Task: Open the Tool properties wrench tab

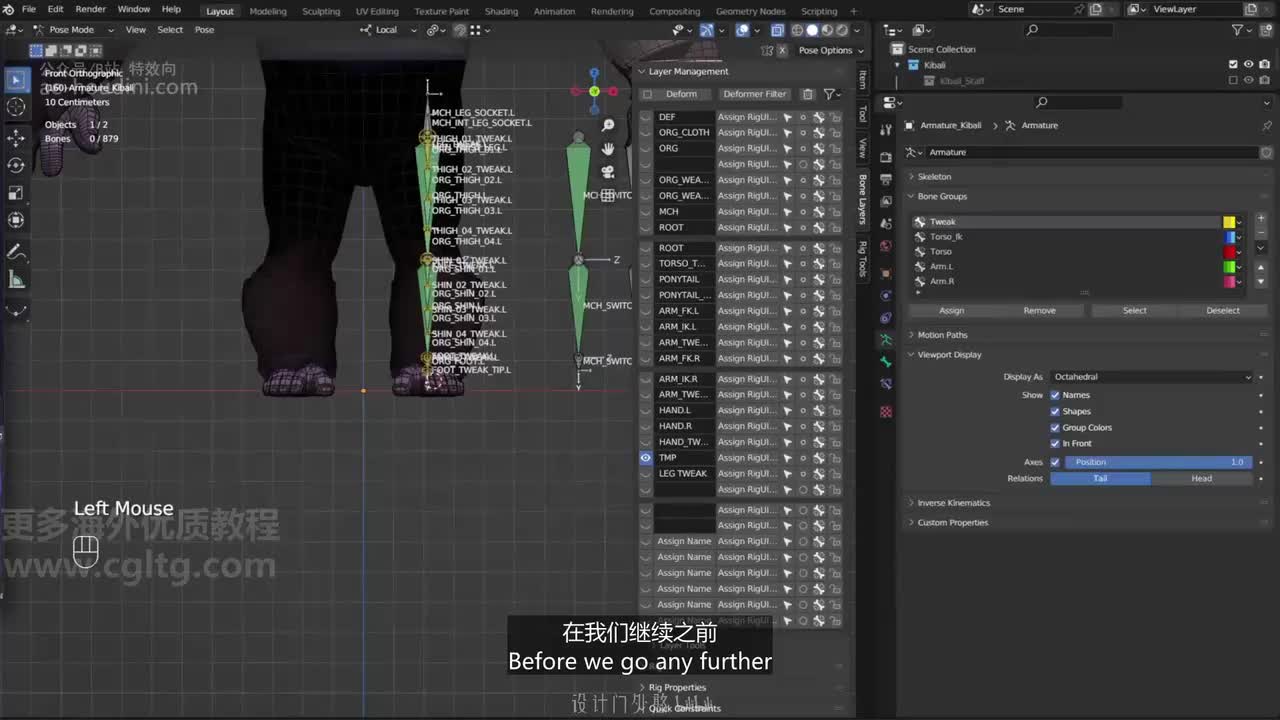Action: tap(886, 130)
